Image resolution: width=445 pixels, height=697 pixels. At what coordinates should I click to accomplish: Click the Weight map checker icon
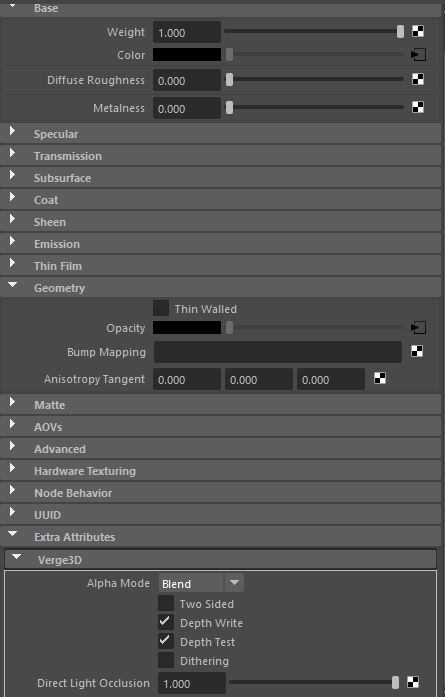418,31
